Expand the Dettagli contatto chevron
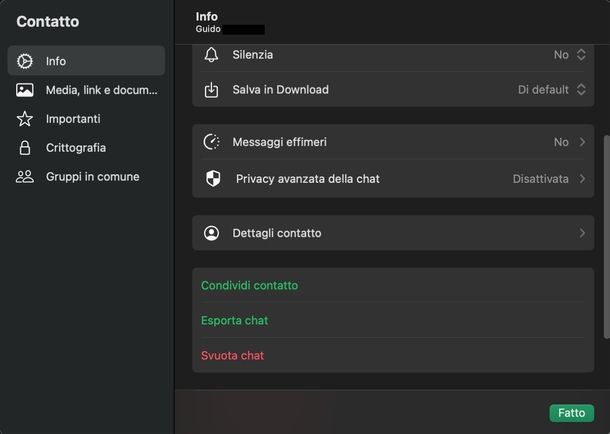610x434 pixels. pyautogui.click(x=582, y=233)
